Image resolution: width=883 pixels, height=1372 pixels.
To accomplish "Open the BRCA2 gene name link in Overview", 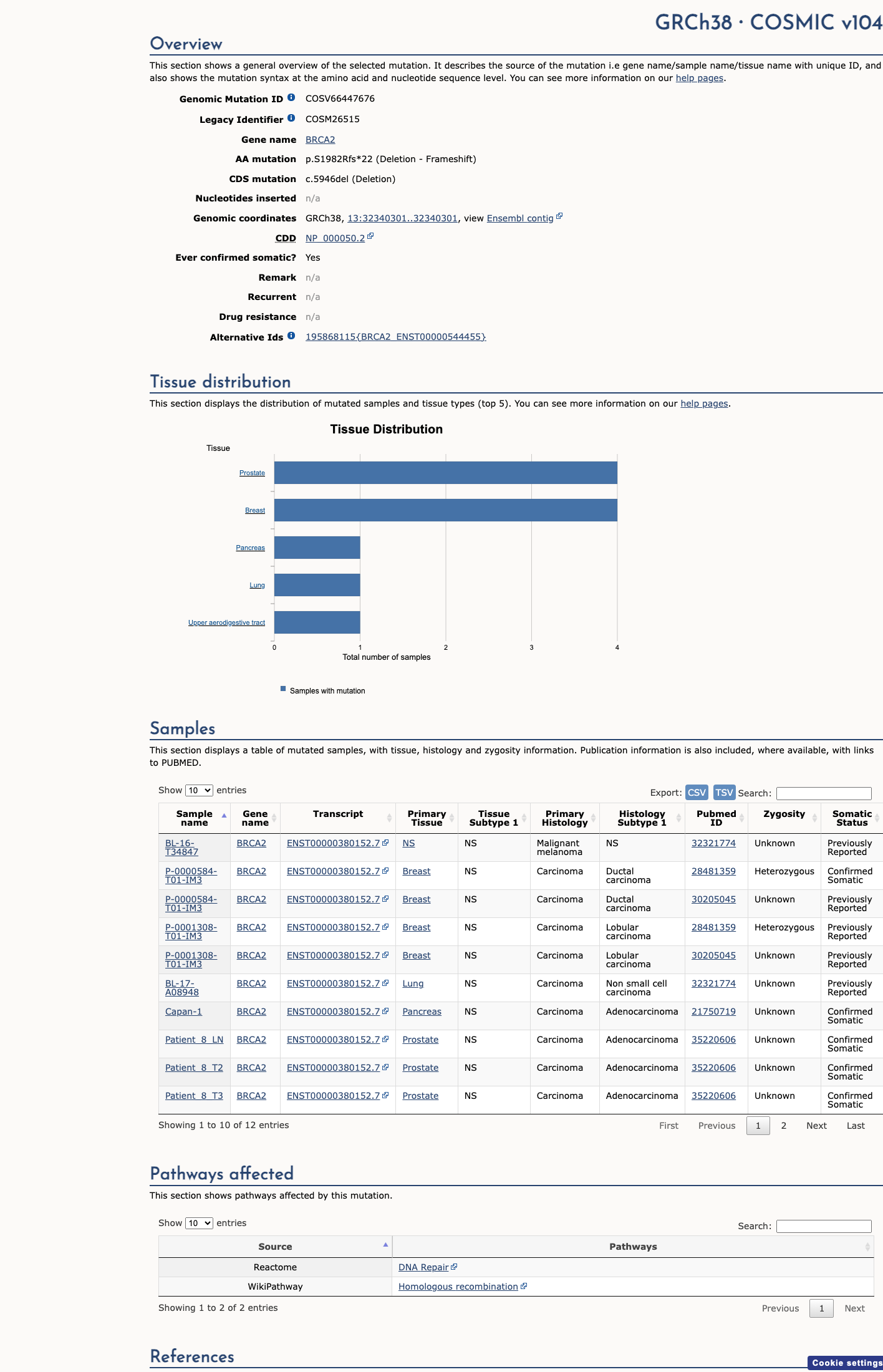I will tap(320, 140).
